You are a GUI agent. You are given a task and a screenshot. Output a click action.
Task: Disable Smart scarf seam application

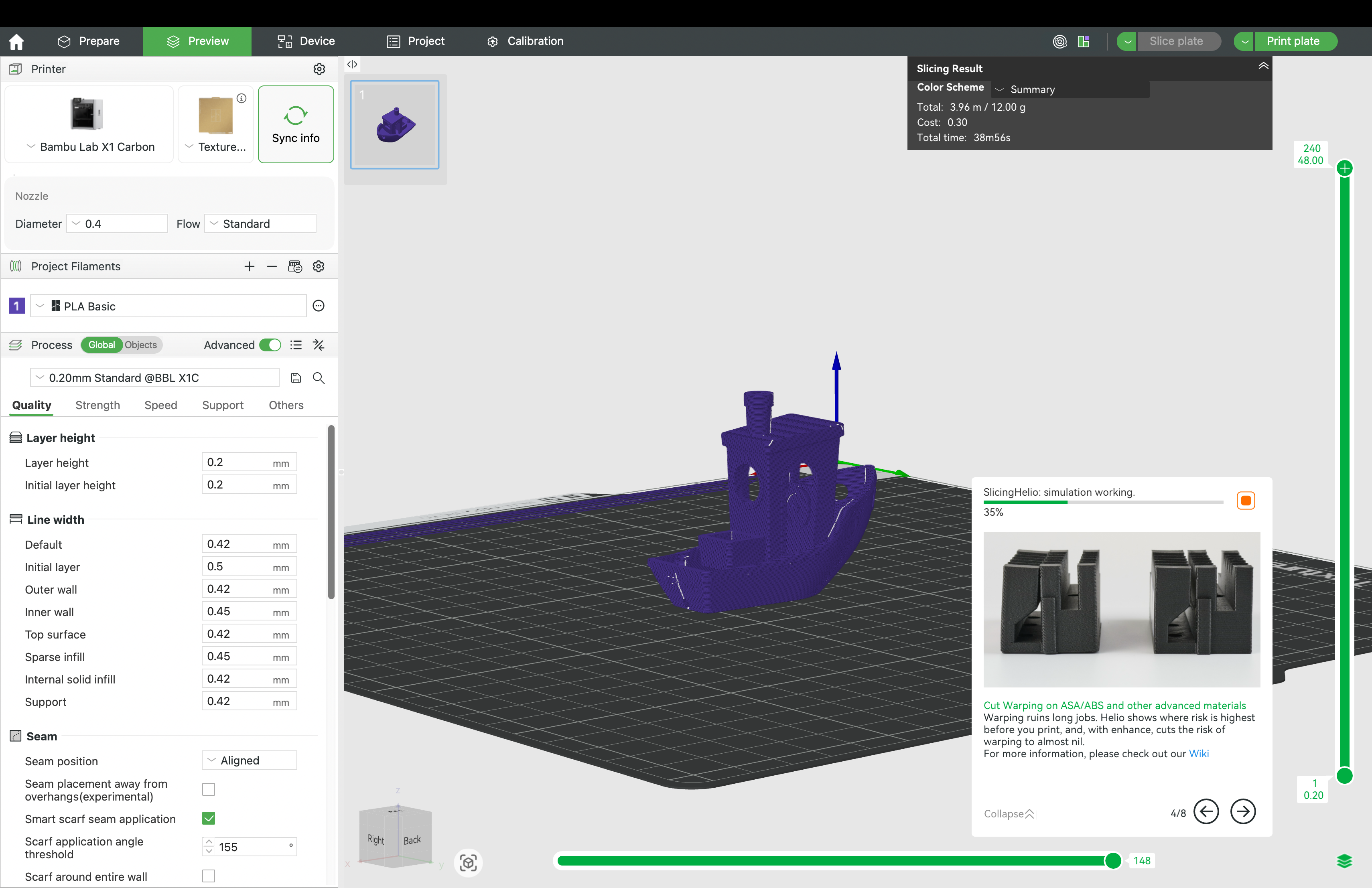point(209,818)
